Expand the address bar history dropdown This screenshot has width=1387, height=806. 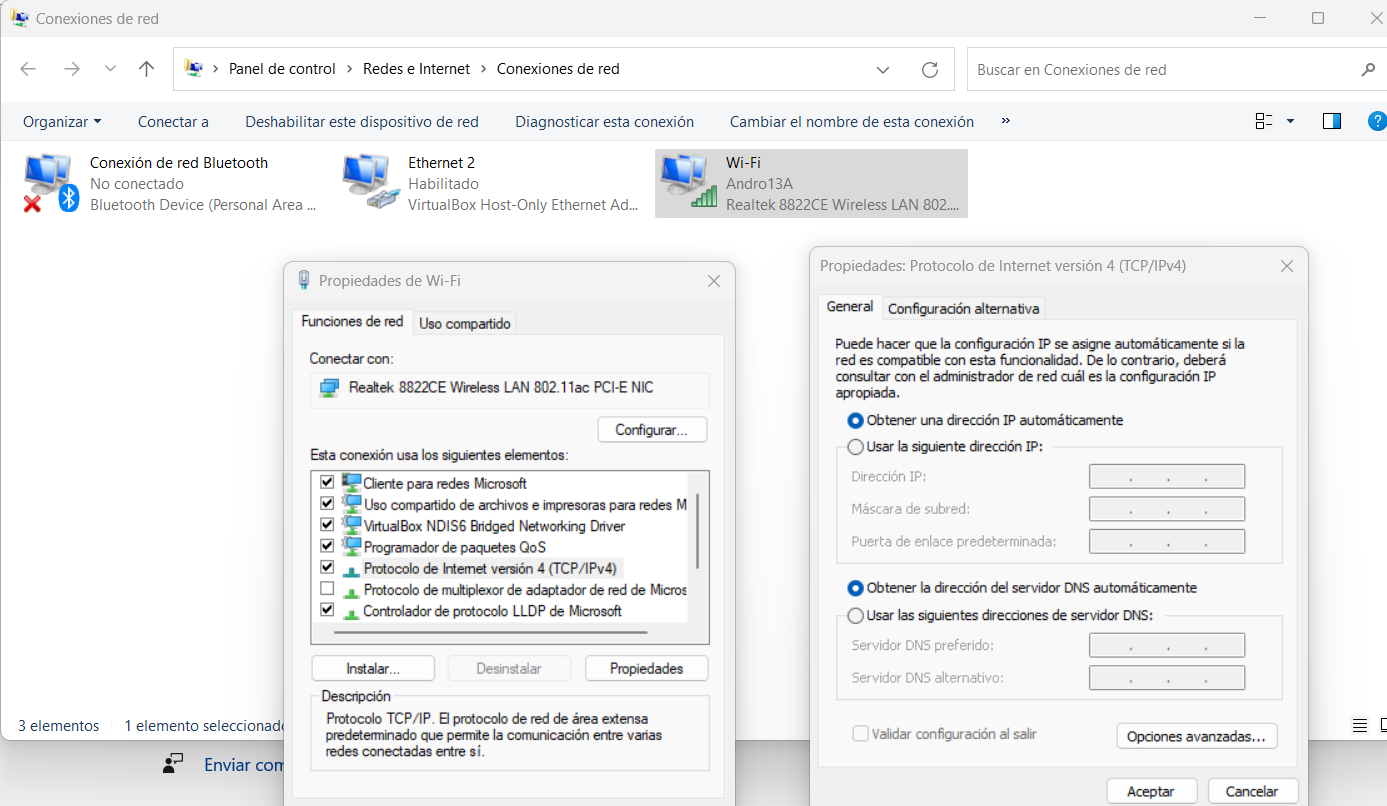(883, 70)
